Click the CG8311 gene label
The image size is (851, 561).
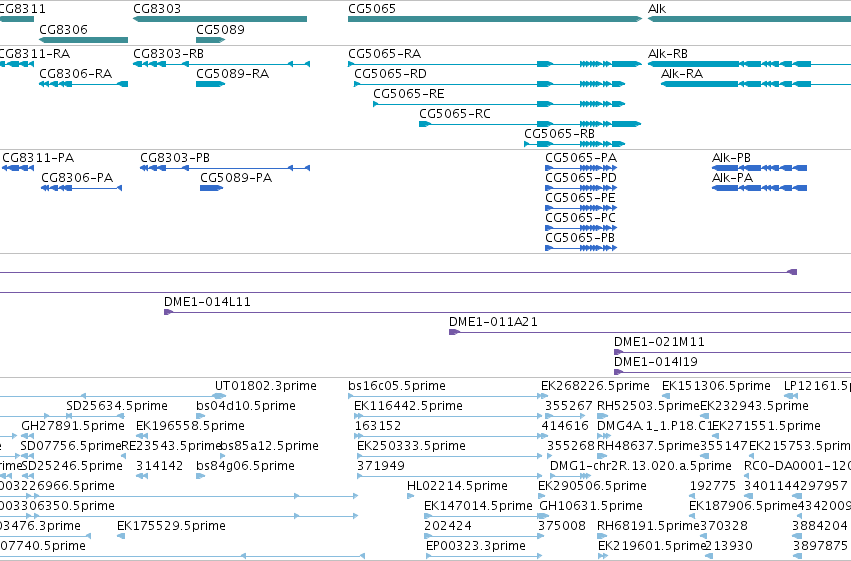(23, 9)
